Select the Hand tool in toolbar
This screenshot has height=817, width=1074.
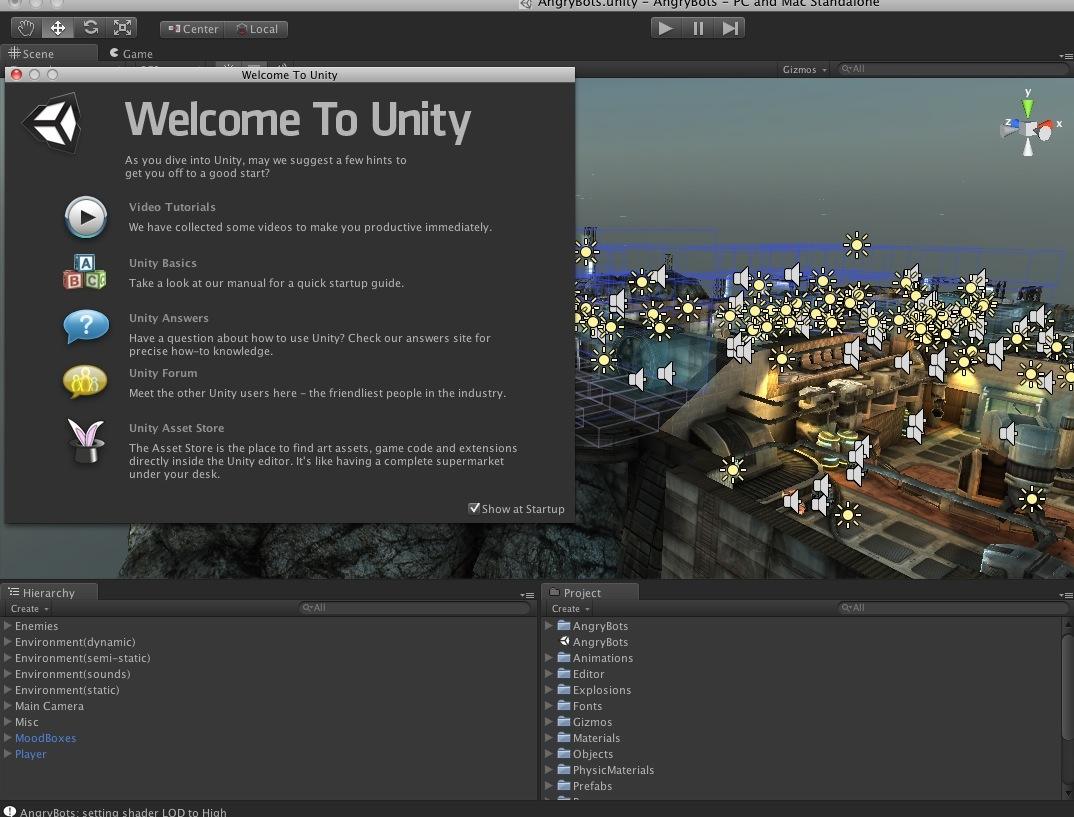pyautogui.click(x=26, y=28)
